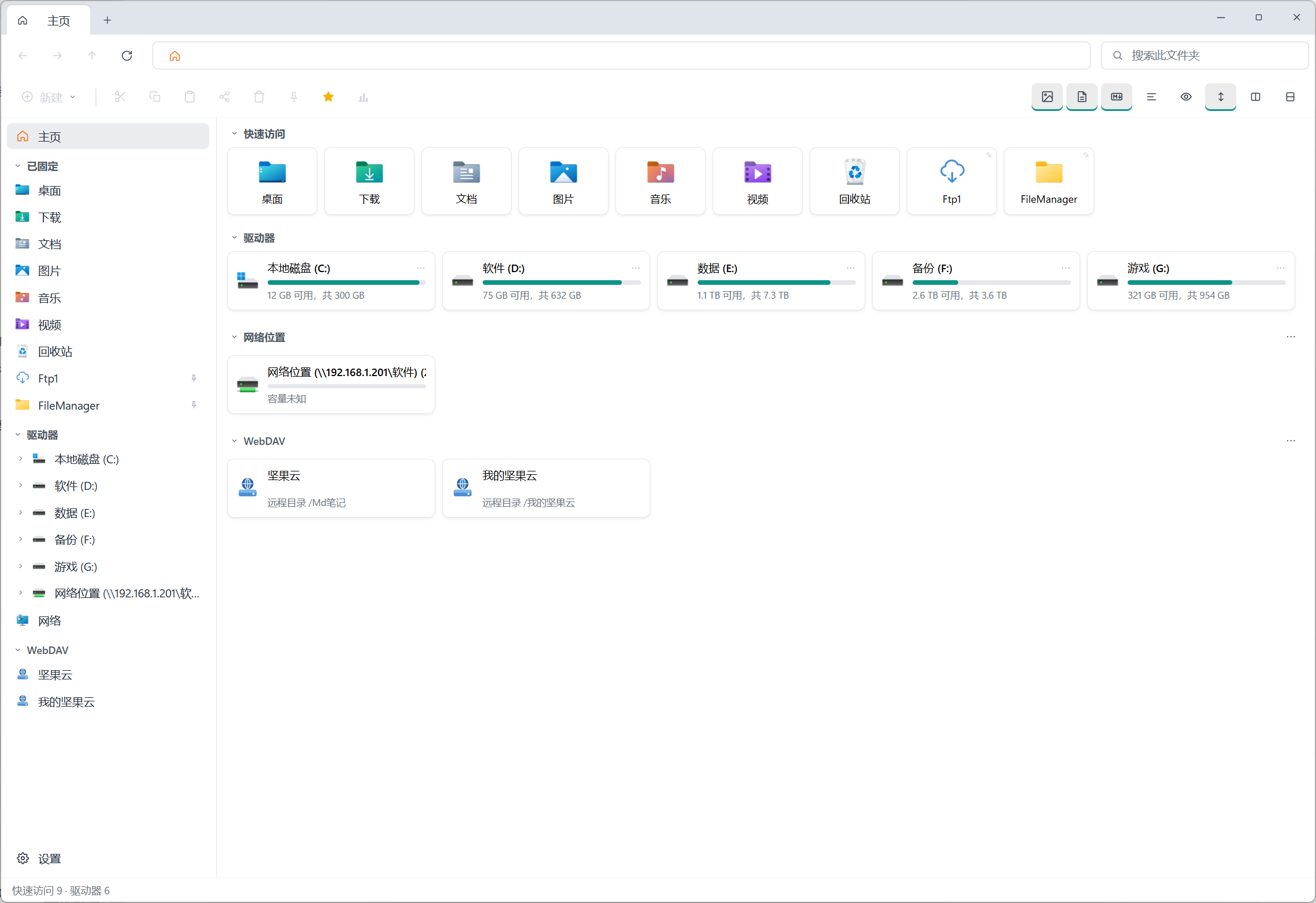The width and height of the screenshot is (1316, 903).
Task: Unpin Ftp1 using sidebar pin icon
Action: (x=194, y=378)
